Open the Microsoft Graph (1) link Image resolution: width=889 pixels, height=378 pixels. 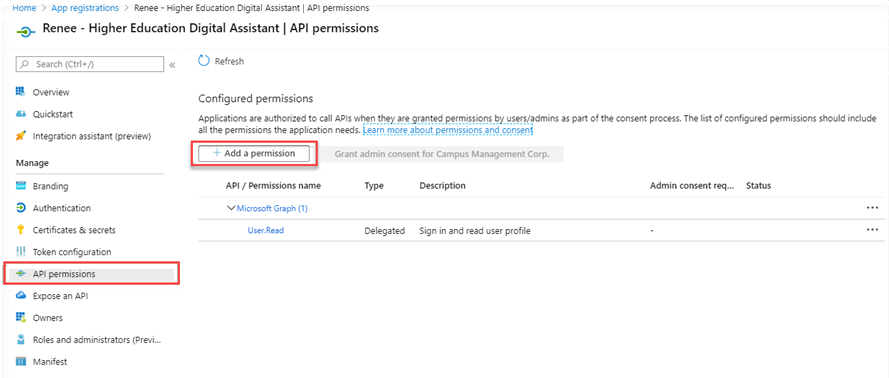272,208
